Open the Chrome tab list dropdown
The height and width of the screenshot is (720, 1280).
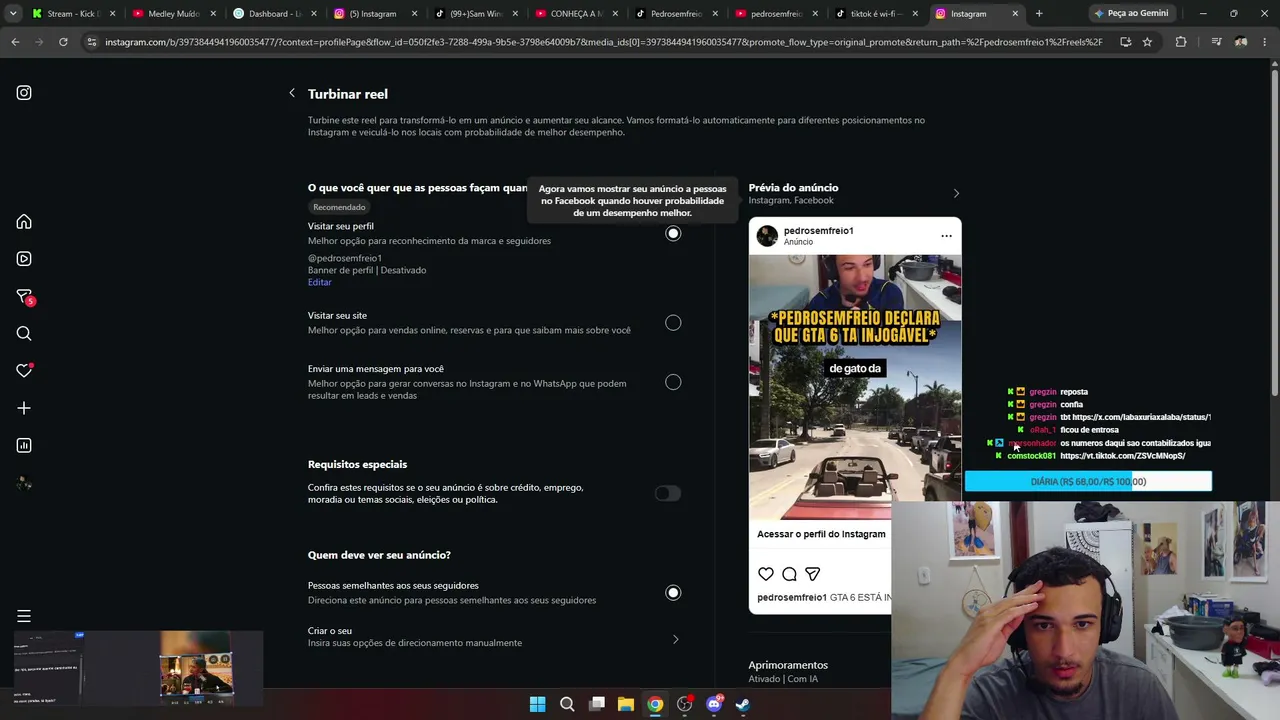13,14
